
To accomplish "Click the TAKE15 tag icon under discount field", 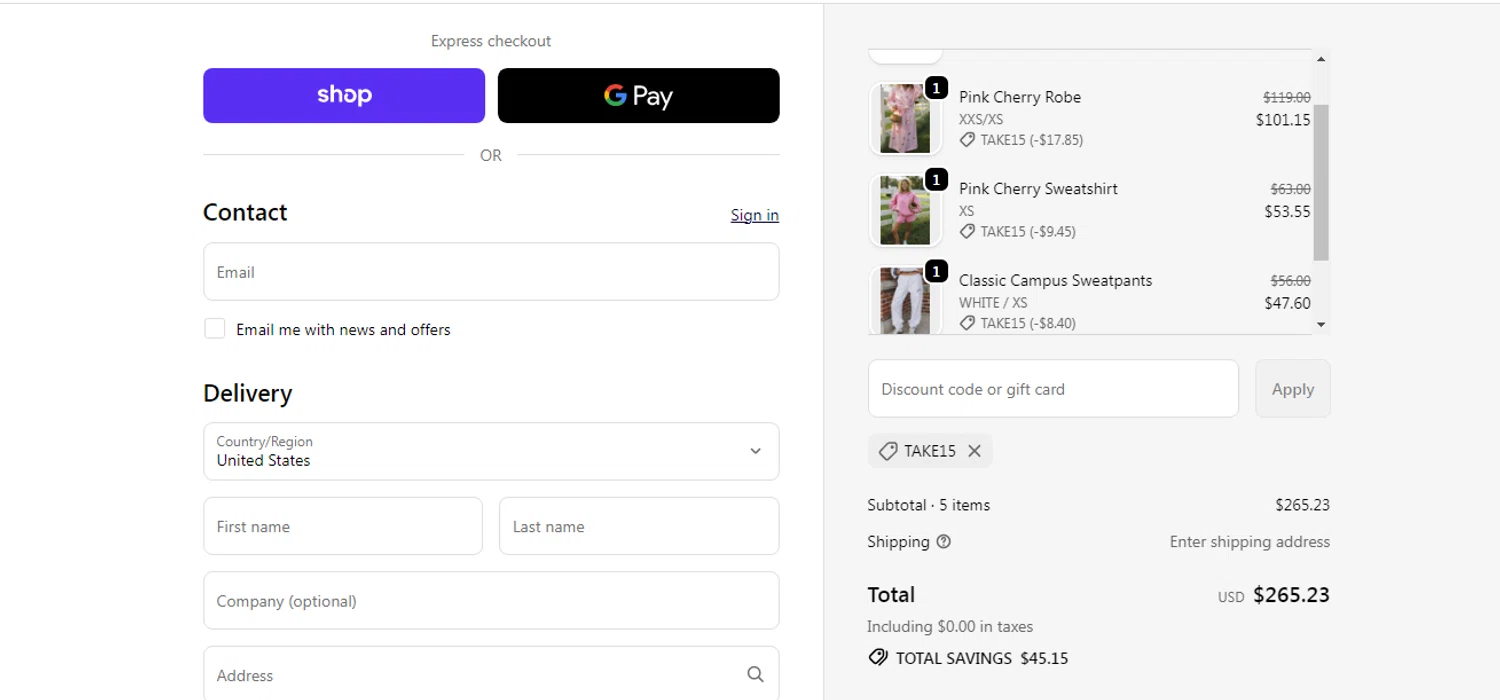I will pyautogui.click(x=887, y=451).
